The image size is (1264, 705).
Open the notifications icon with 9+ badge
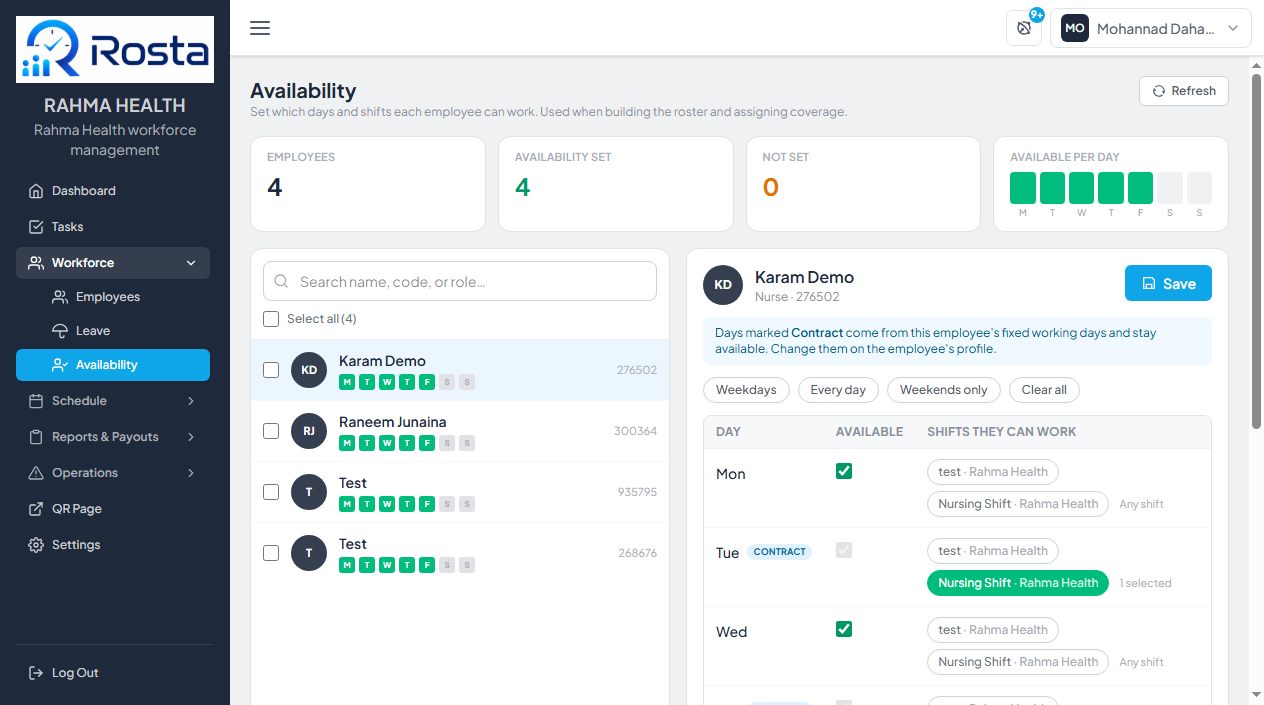point(1024,28)
